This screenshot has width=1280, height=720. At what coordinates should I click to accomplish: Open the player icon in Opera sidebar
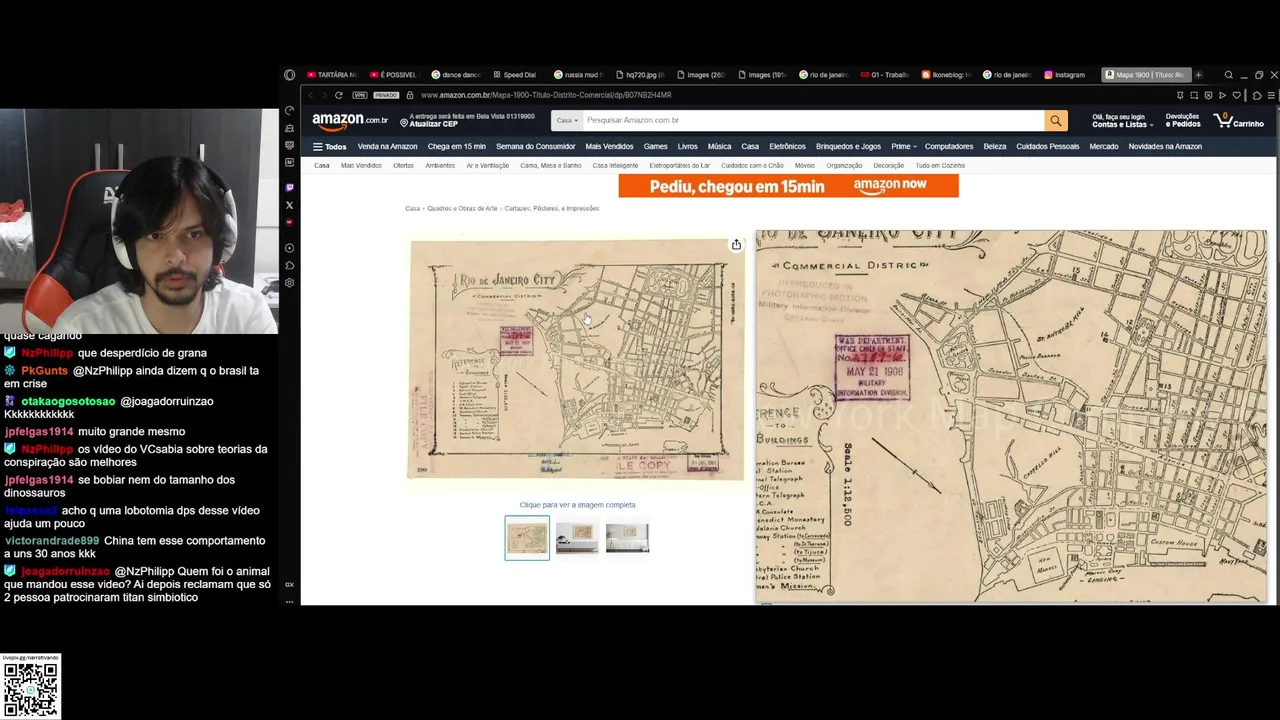pyautogui.click(x=290, y=248)
